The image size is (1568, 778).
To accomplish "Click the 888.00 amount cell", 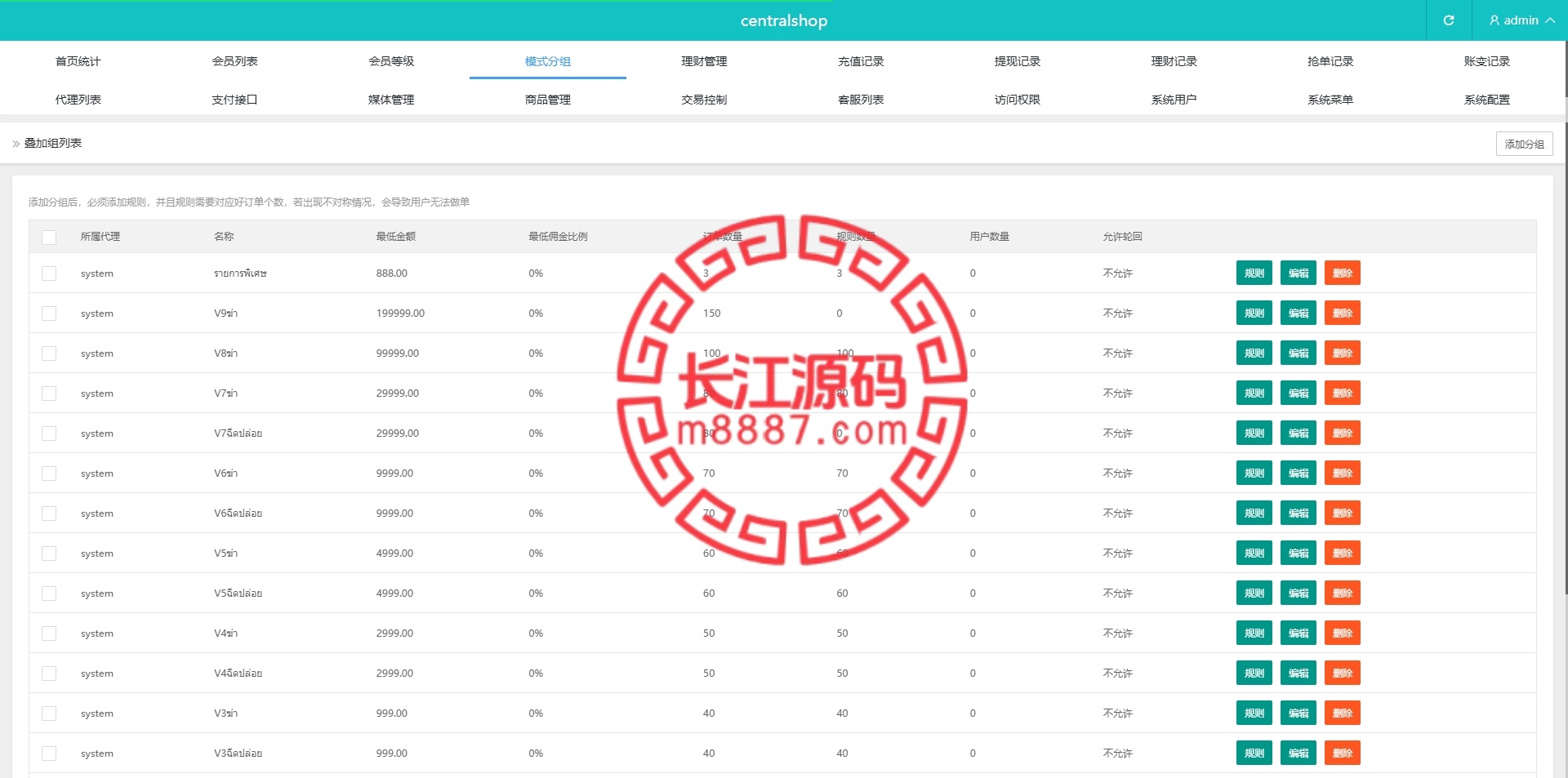I will (x=392, y=273).
